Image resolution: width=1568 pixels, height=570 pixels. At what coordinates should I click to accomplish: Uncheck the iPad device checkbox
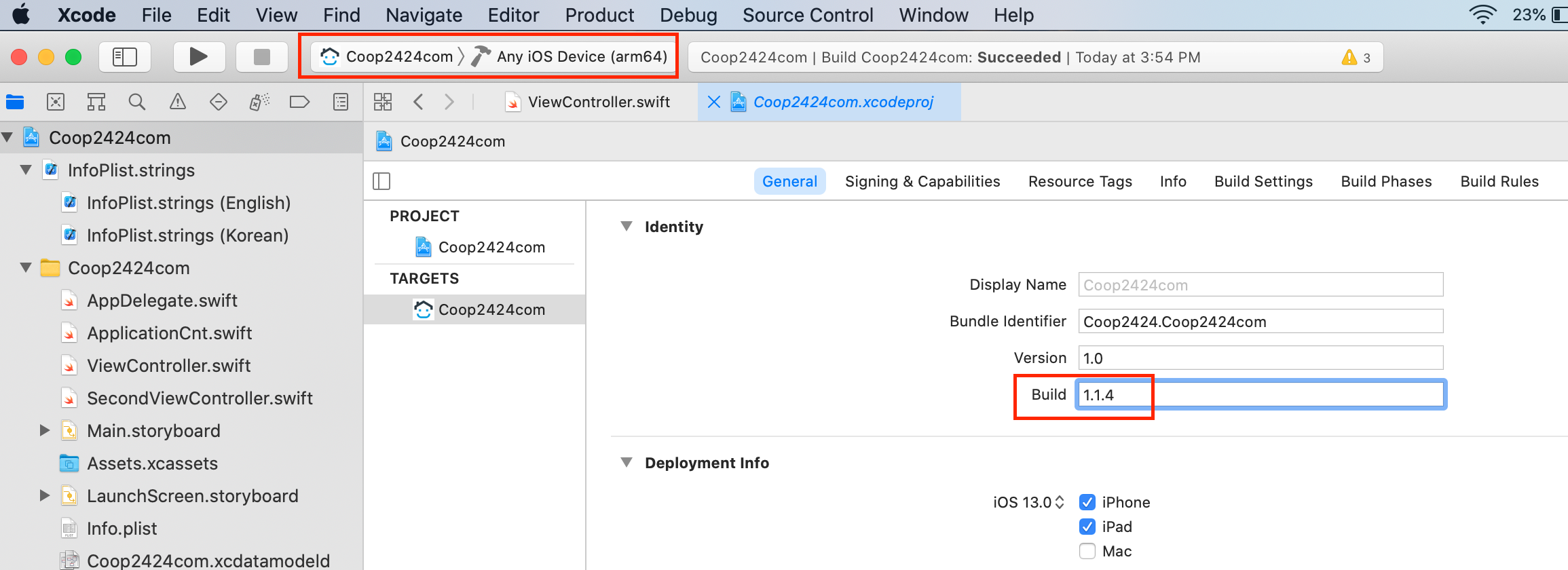(x=1087, y=527)
